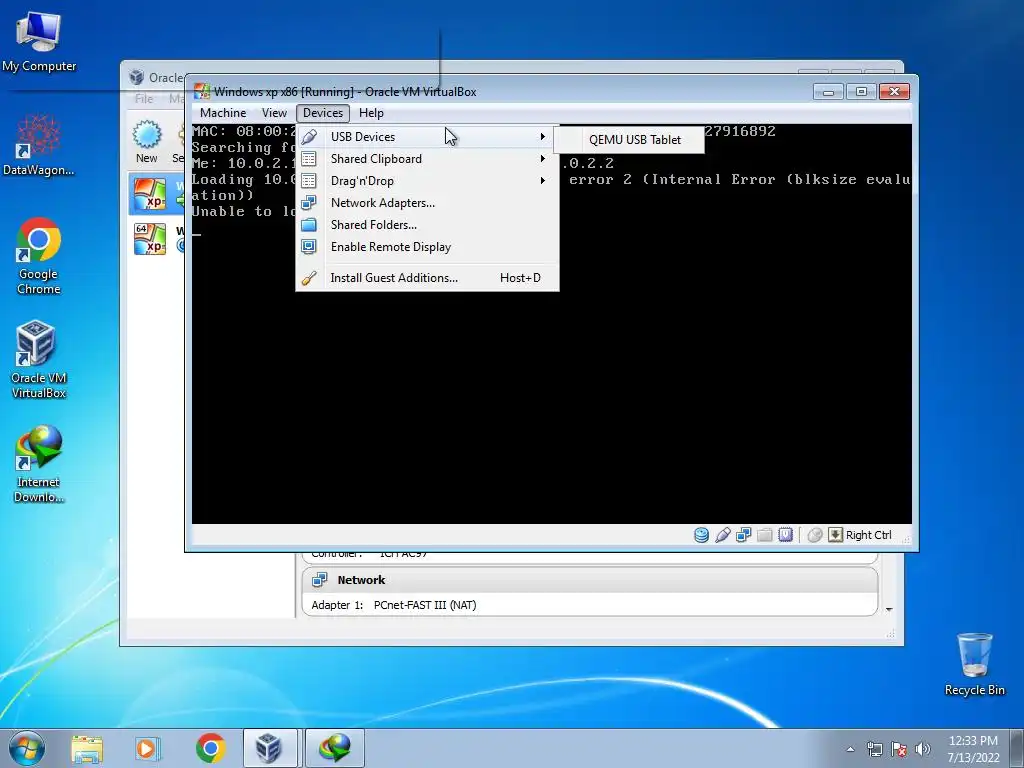Image resolution: width=1024 pixels, height=768 pixels.
Task: Click the Guest Additions wrench icon
Action: click(x=309, y=278)
